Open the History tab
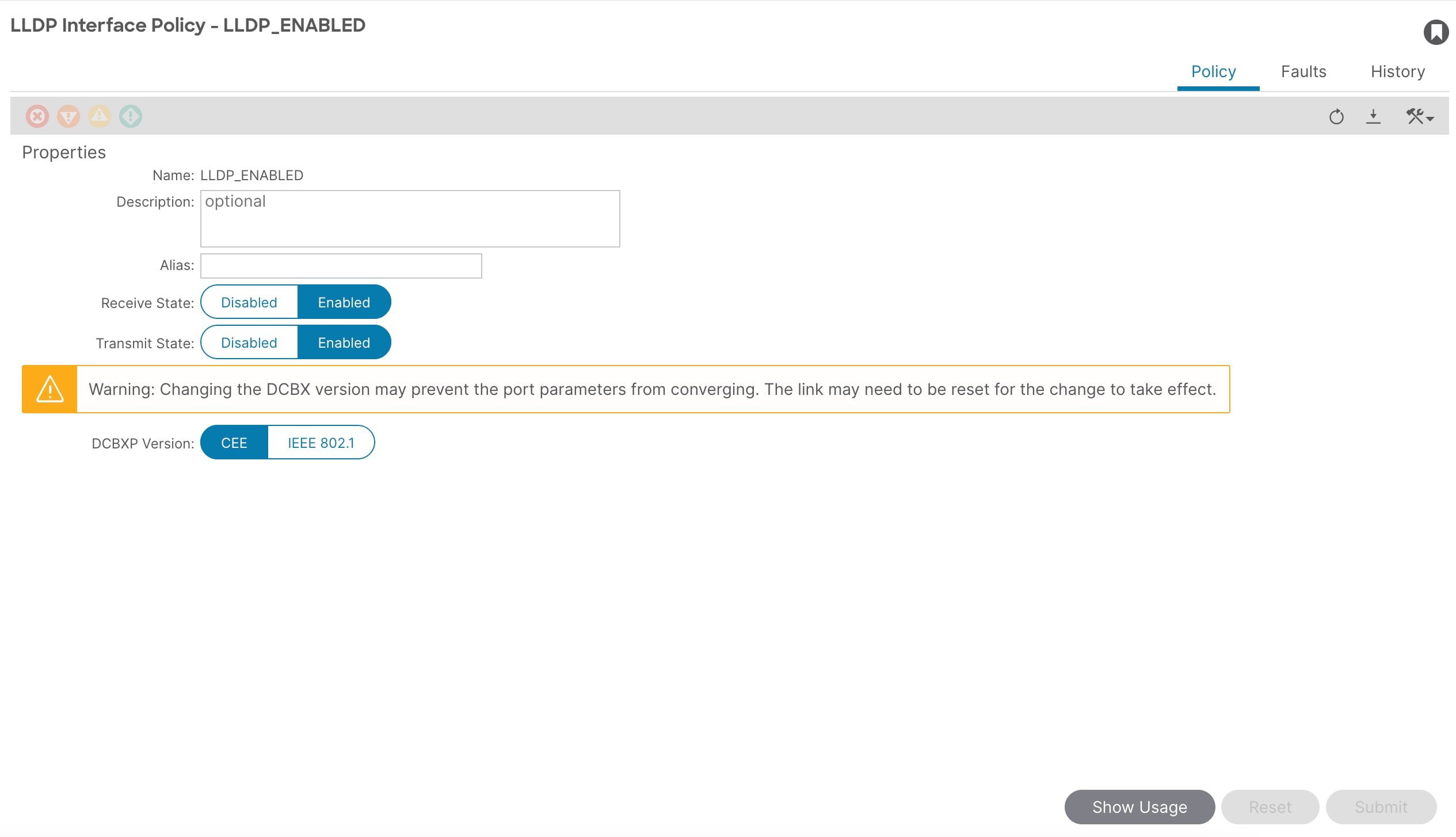The image size is (1456, 837). click(1397, 71)
